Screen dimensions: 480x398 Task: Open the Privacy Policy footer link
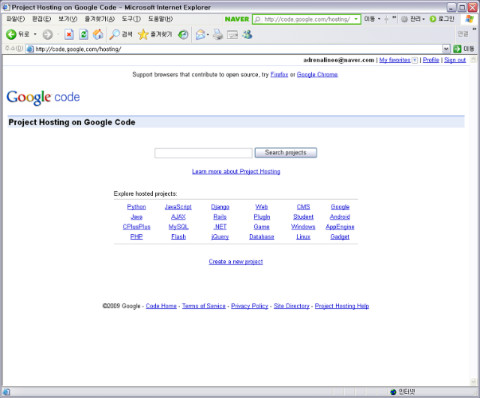click(250, 306)
